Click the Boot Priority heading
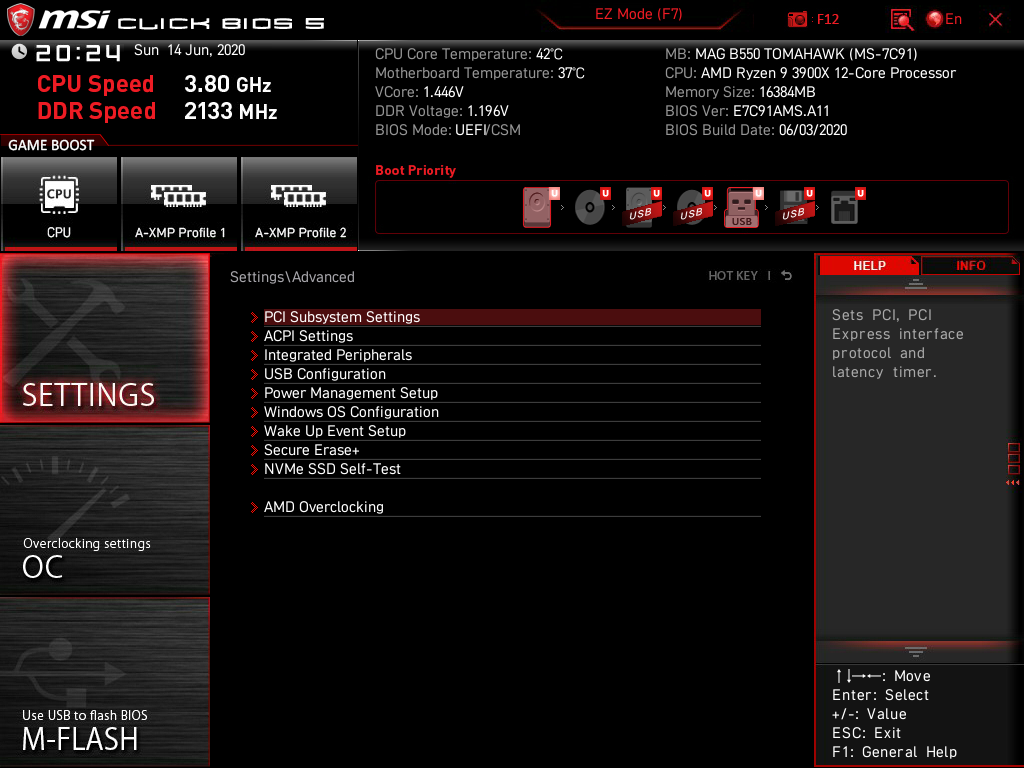This screenshot has height=768, width=1024. [x=415, y=170]
